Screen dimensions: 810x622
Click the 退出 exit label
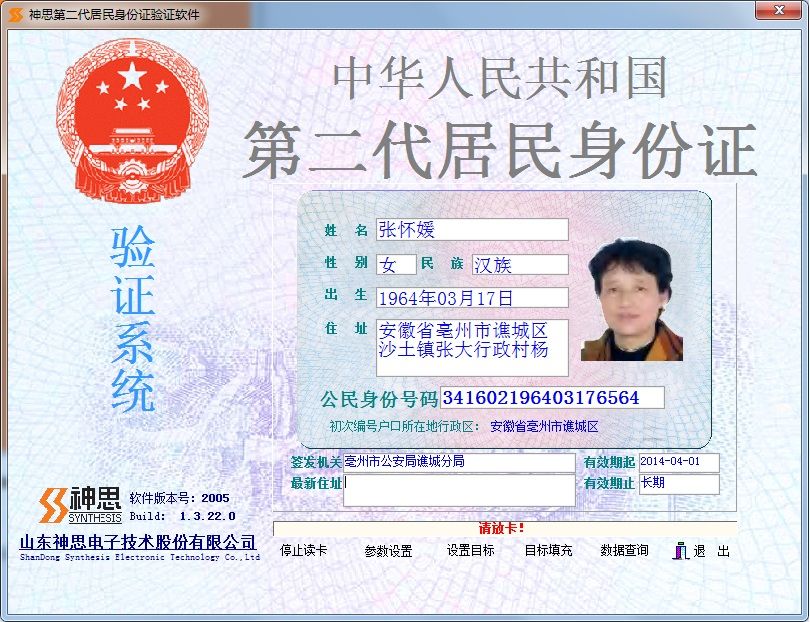click(x=711, y=551)
